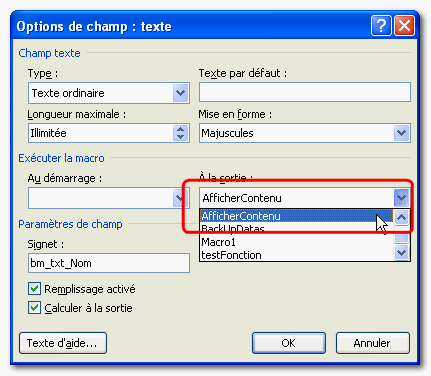Pick testFonction in the macro list
431x376 pixels.
point(297,255)
